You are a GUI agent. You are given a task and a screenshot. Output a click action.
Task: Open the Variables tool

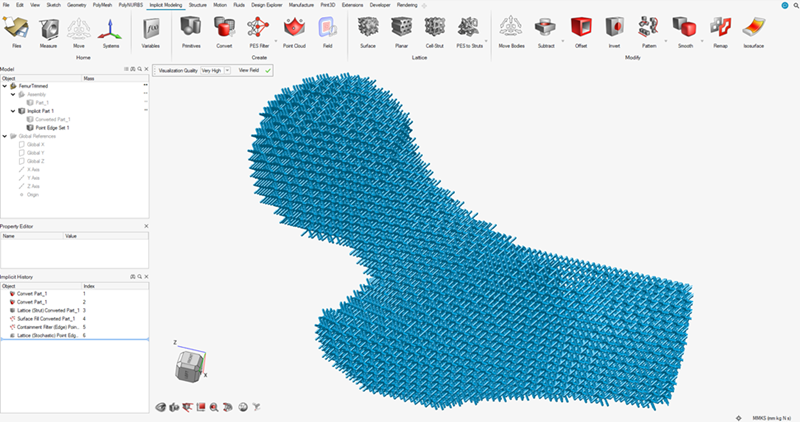(151, 28)
